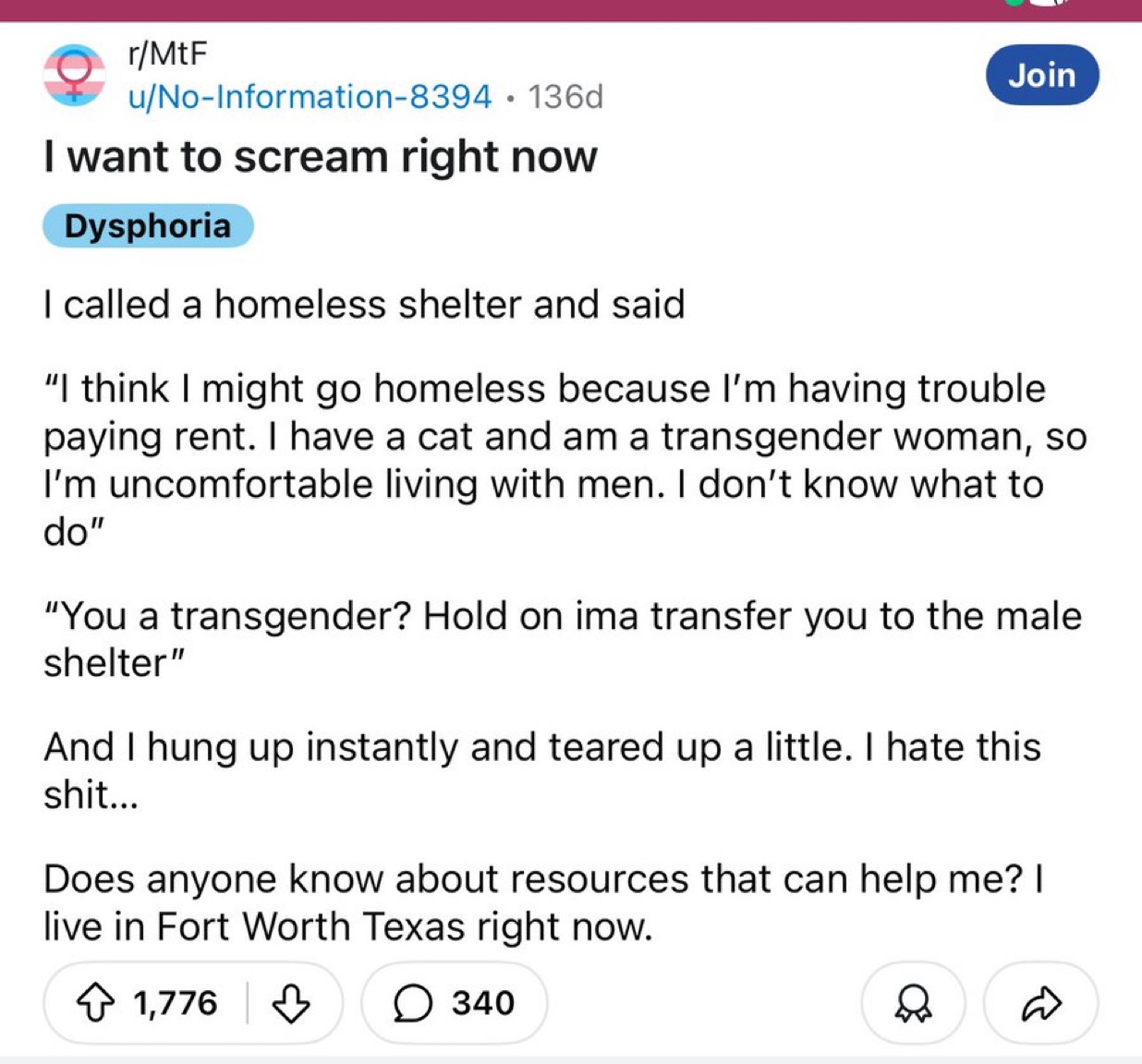
Task: Click the words 'Fort Worth Texas'
Action: coord(310,926)
